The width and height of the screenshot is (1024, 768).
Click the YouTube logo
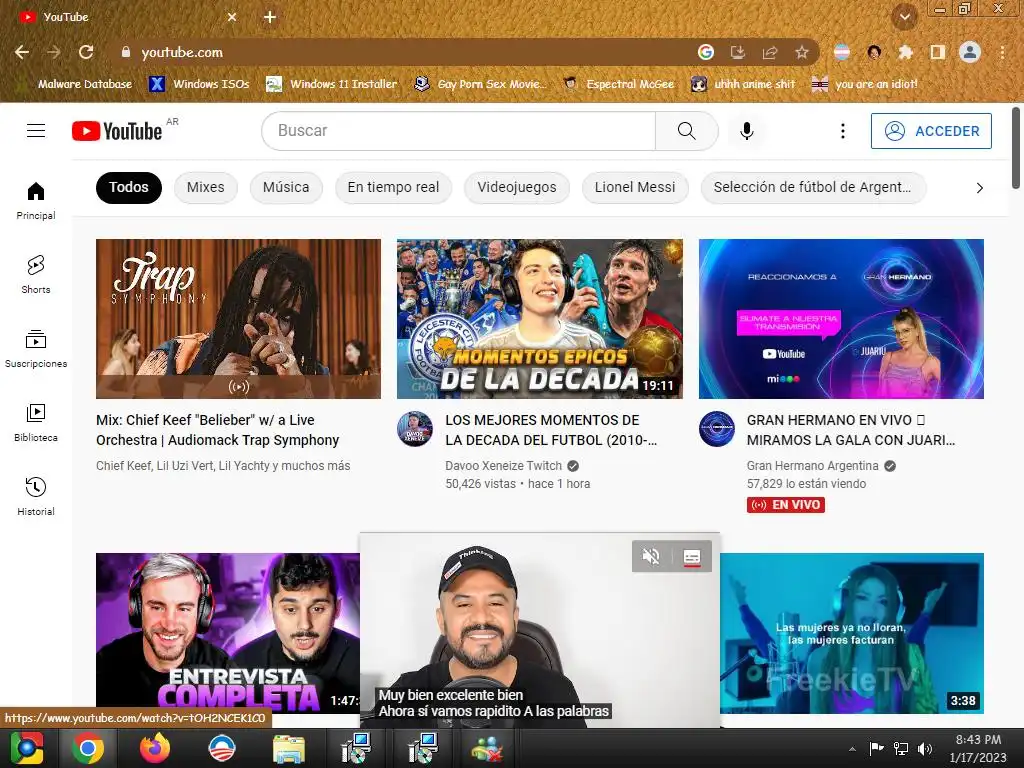click(x=117, y=131)
